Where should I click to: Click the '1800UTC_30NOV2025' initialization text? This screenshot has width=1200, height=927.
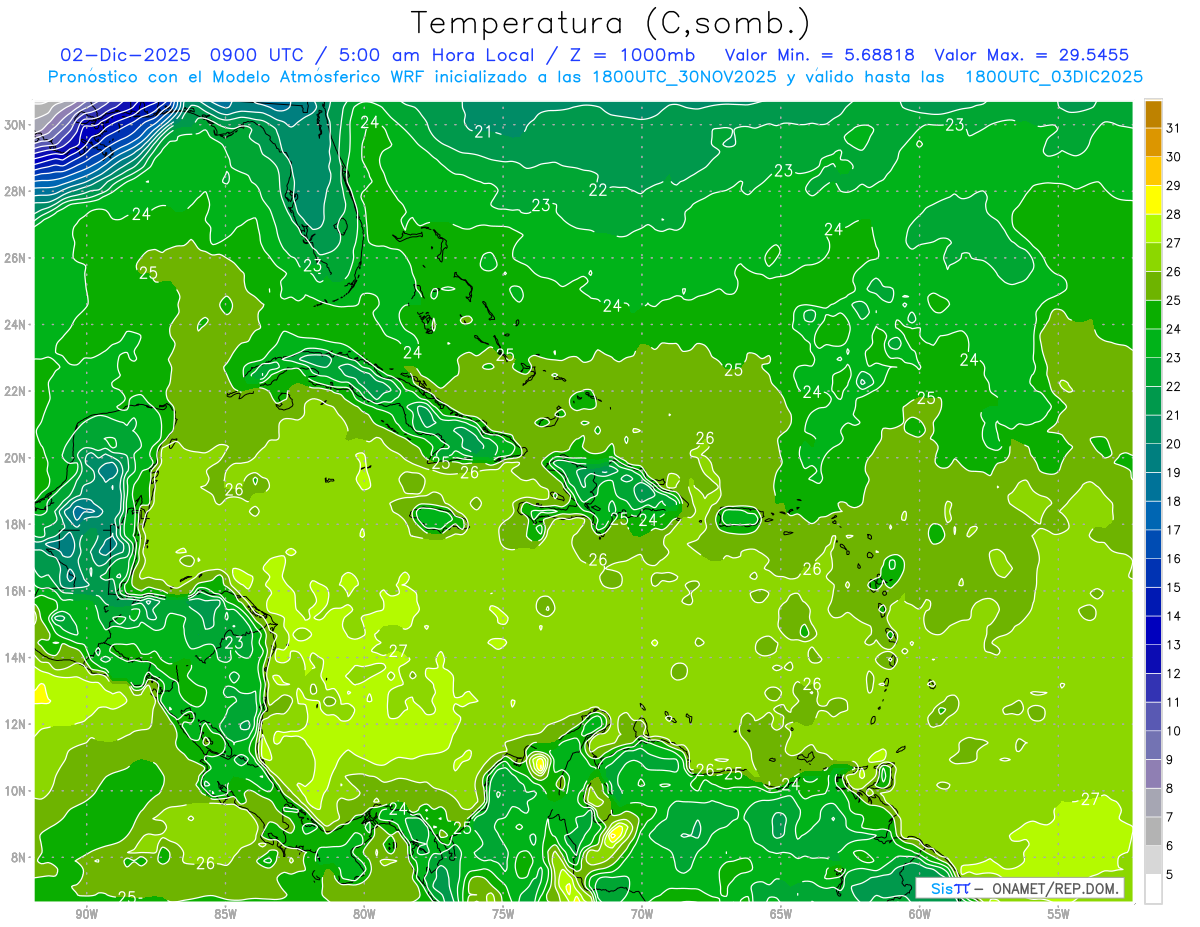pyautogui.click(x=684, y=77)
